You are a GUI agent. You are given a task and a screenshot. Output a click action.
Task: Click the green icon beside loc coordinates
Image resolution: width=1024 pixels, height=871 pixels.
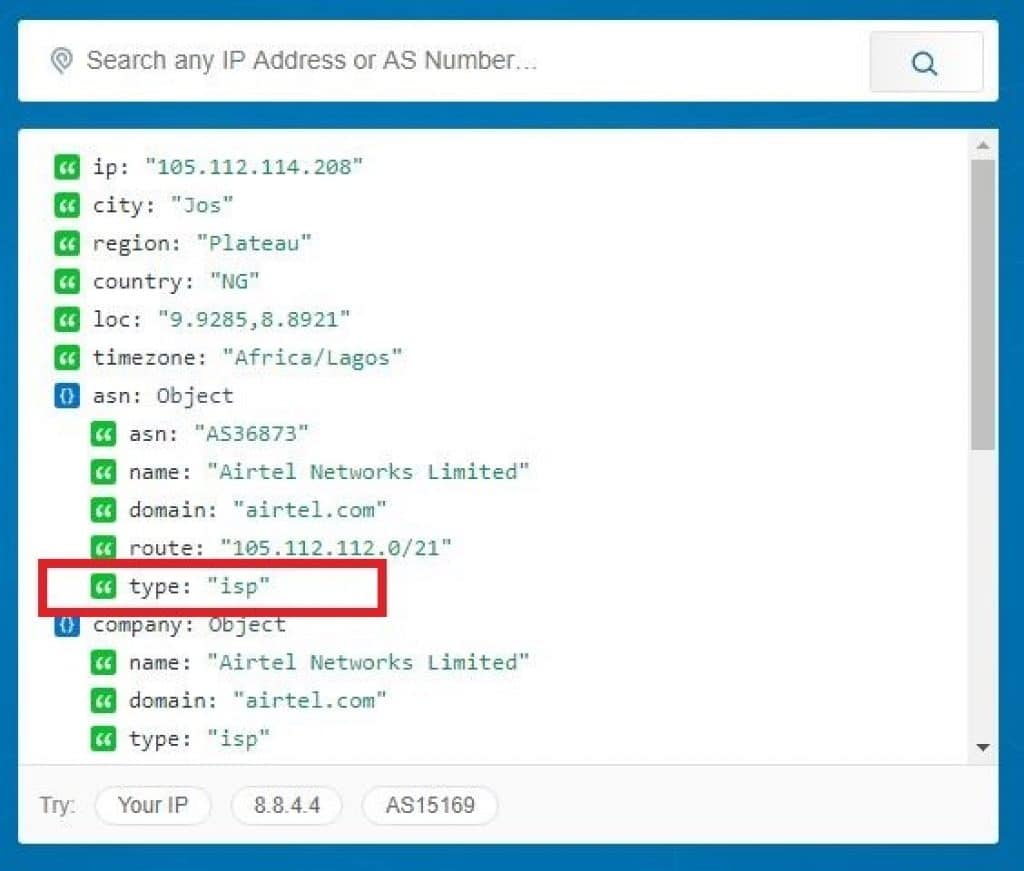(66, 319)
